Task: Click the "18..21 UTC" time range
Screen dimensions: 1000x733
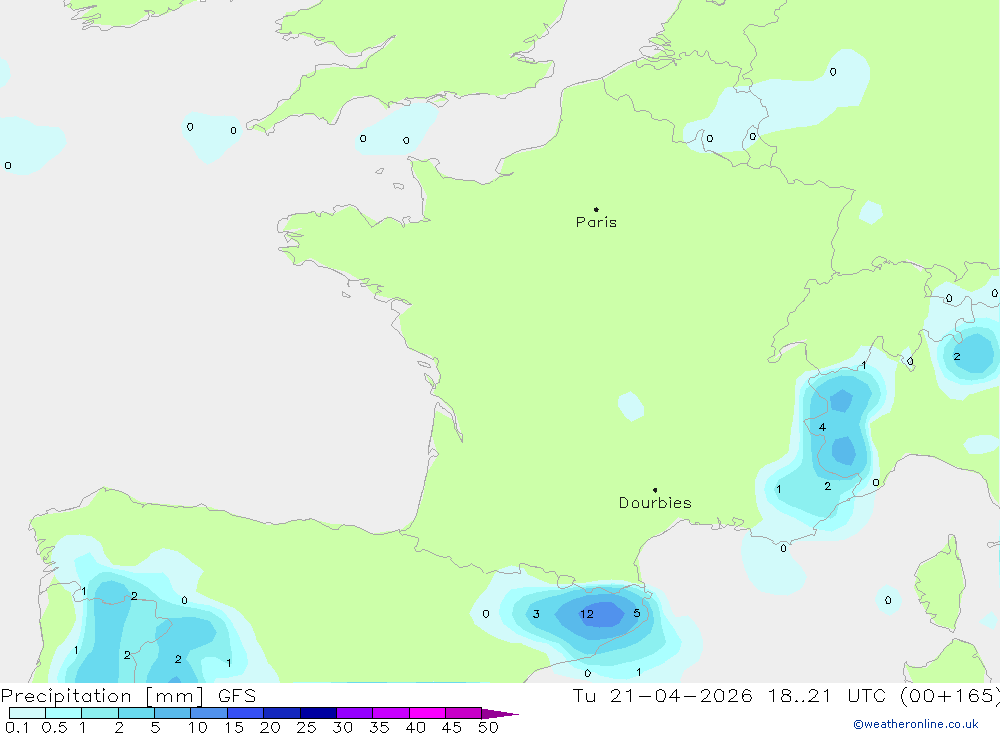Action: point(827,696)
